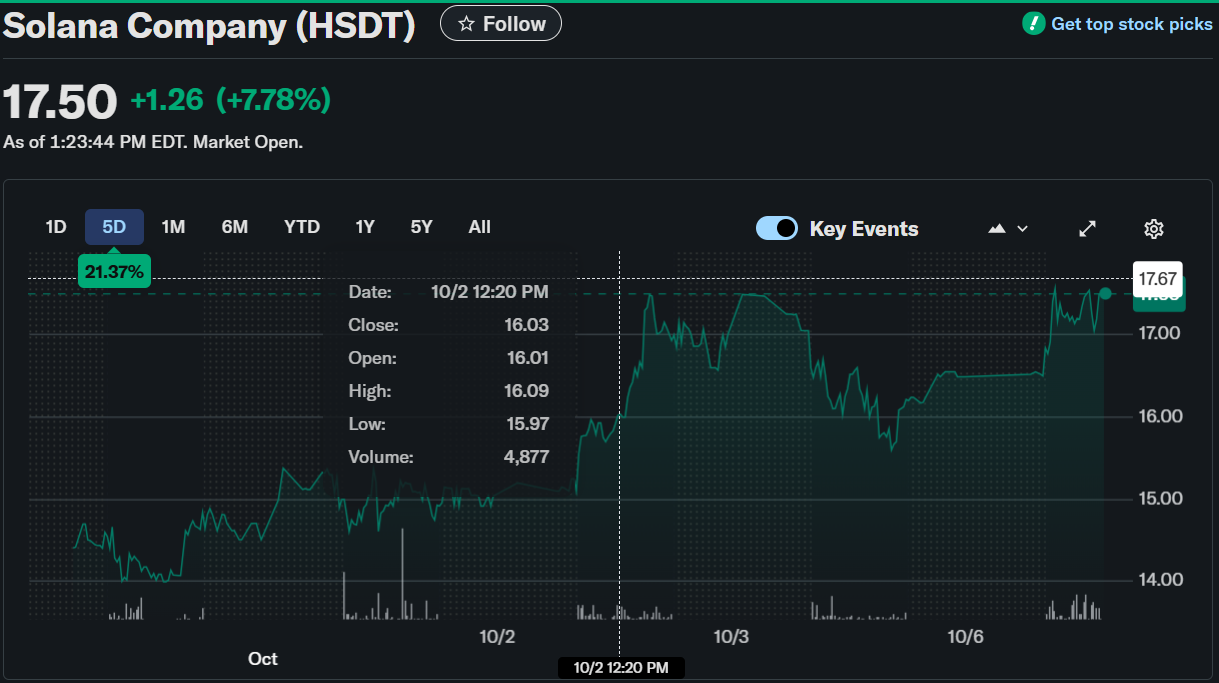Click the 21.37% performance badge
The height and width of the screenshot is (683, 1219).
click(114, 272)
